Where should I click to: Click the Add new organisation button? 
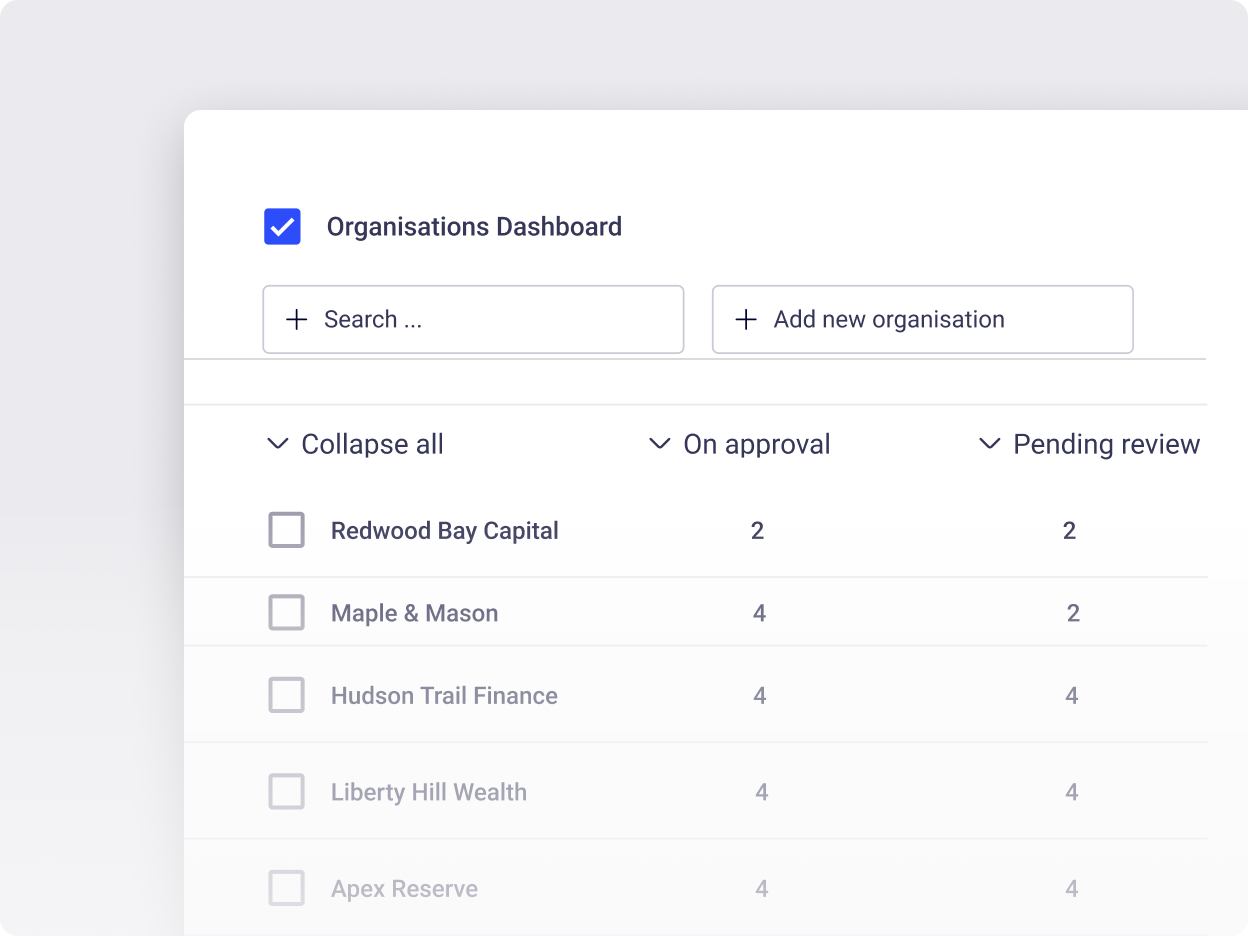(921, 319)
